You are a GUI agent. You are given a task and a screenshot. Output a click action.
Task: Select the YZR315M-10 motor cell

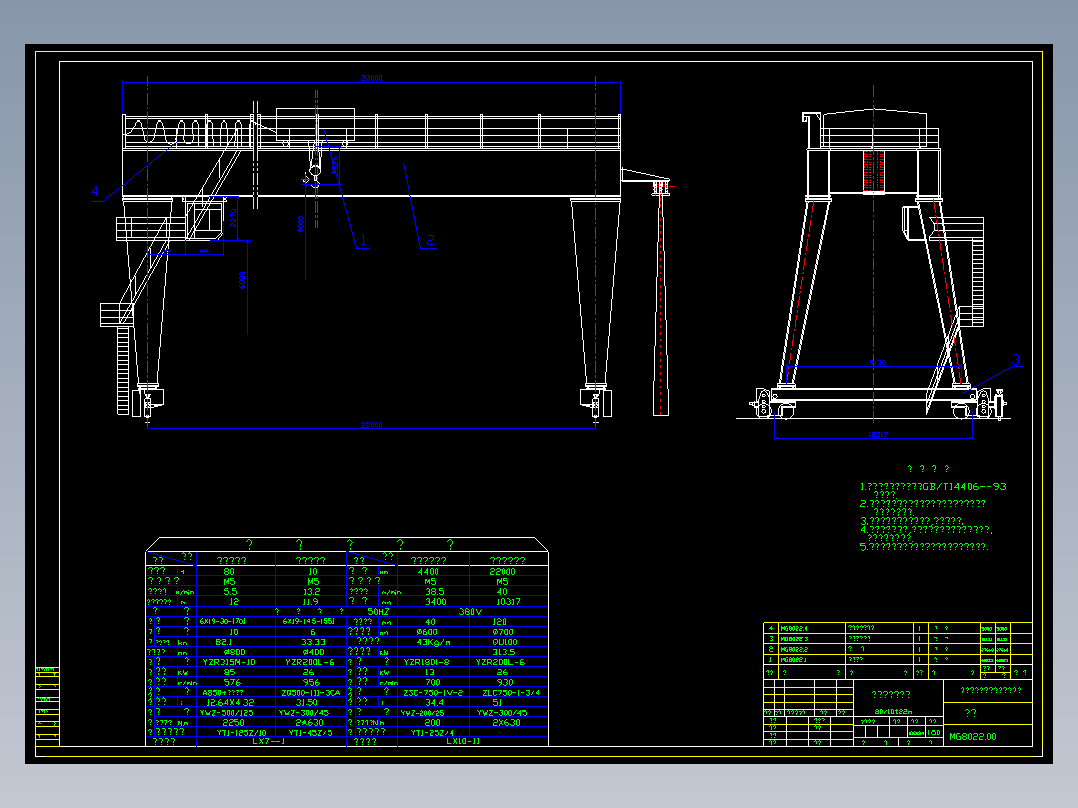point(229,662)
